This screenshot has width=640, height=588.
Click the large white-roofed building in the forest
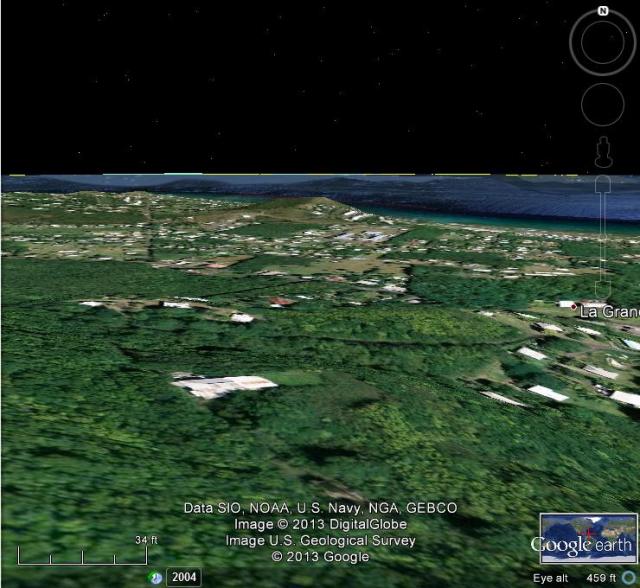[x=226, y=386]
